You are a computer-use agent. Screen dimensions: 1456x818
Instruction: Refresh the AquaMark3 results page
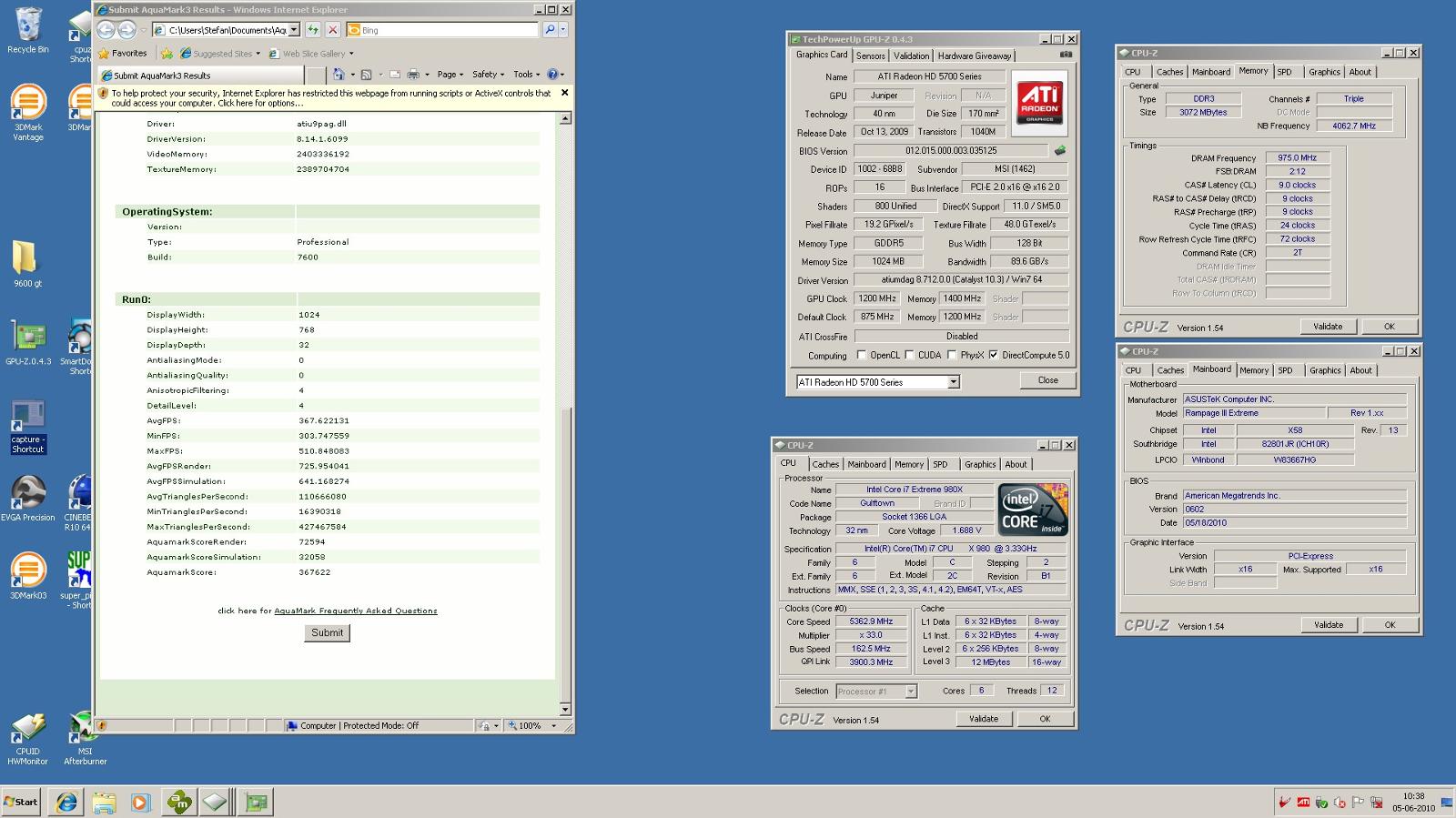point(313,30)
